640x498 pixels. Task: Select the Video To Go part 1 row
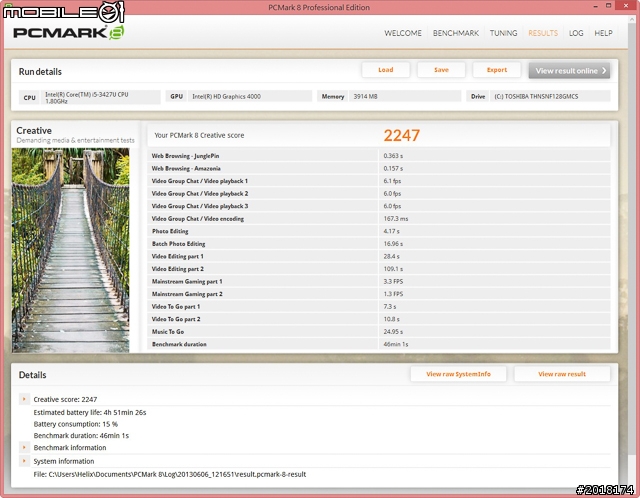378,307
